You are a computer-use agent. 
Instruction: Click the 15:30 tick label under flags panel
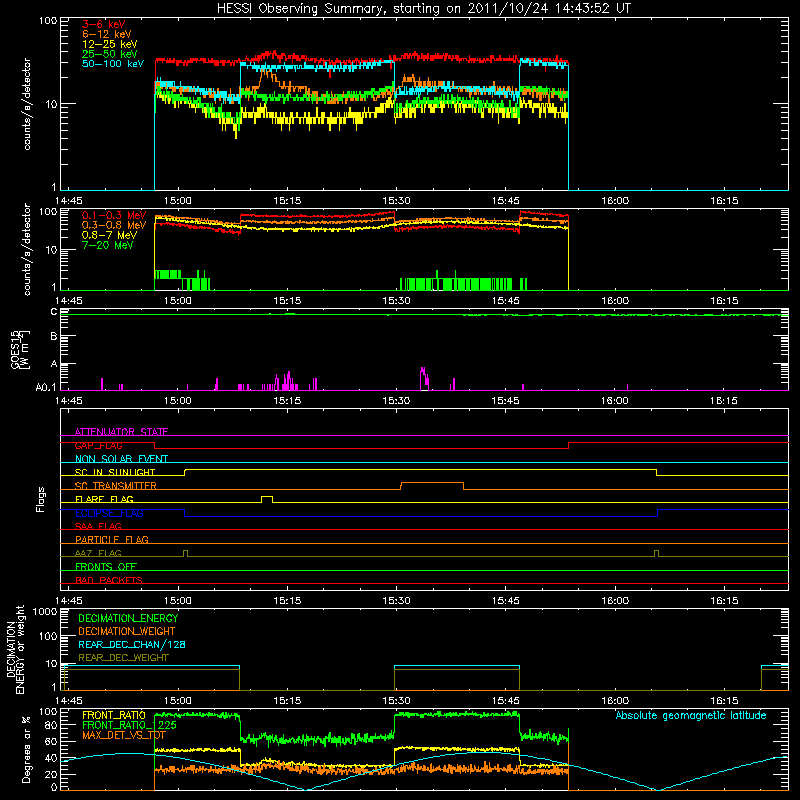tap(396, 601)
